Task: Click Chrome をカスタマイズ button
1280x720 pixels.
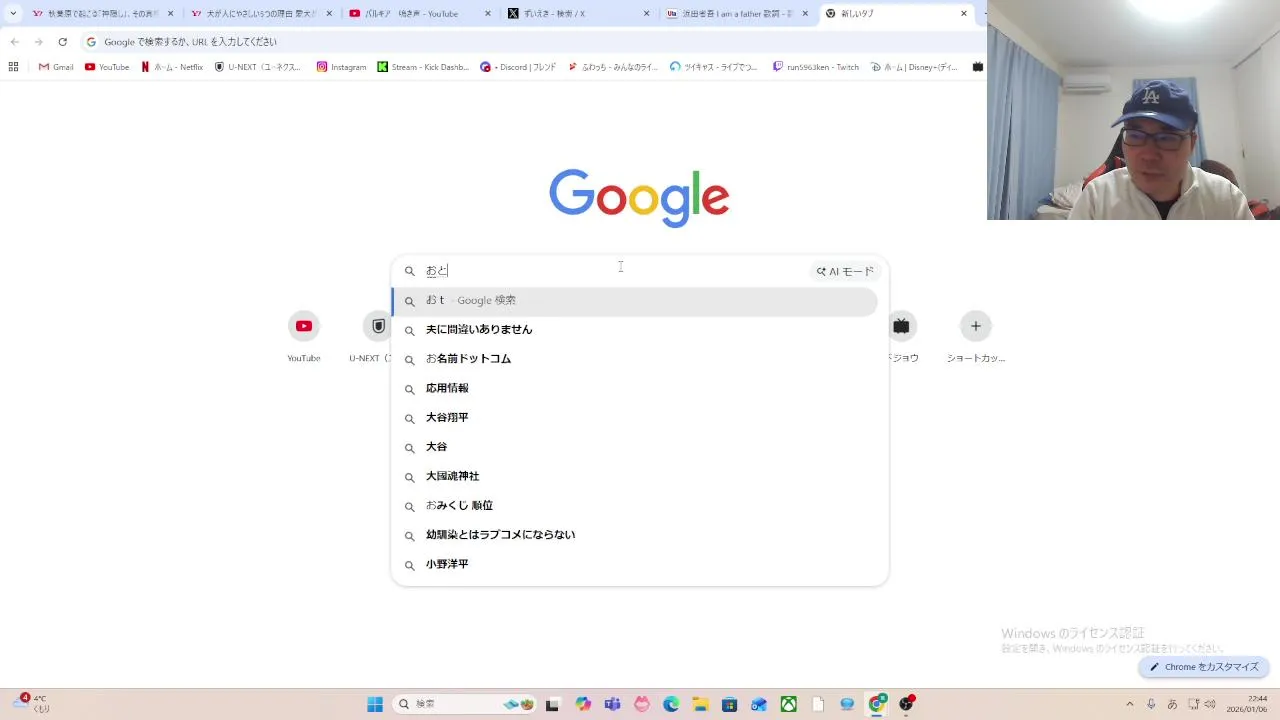Action: pos(1204,667)
